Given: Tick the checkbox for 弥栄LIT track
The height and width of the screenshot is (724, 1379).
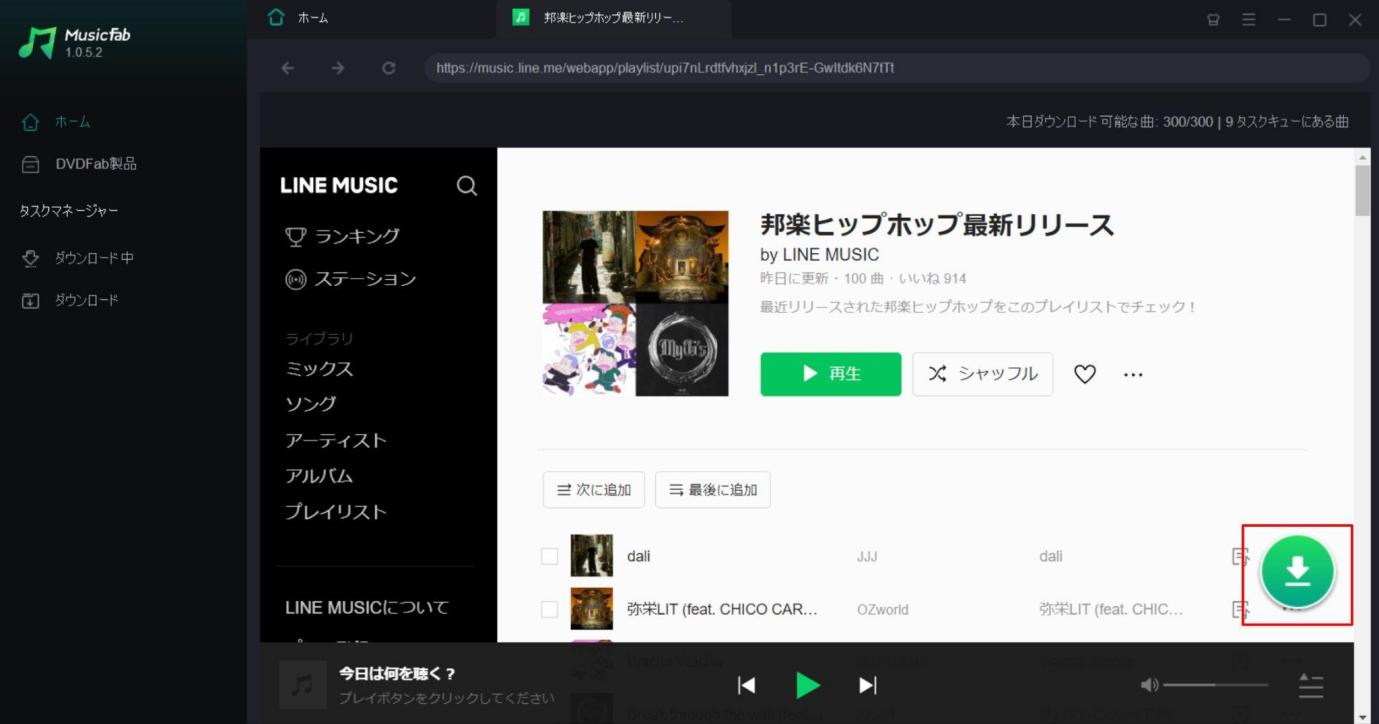Looking at the screenshot, I should pos(549,609).
